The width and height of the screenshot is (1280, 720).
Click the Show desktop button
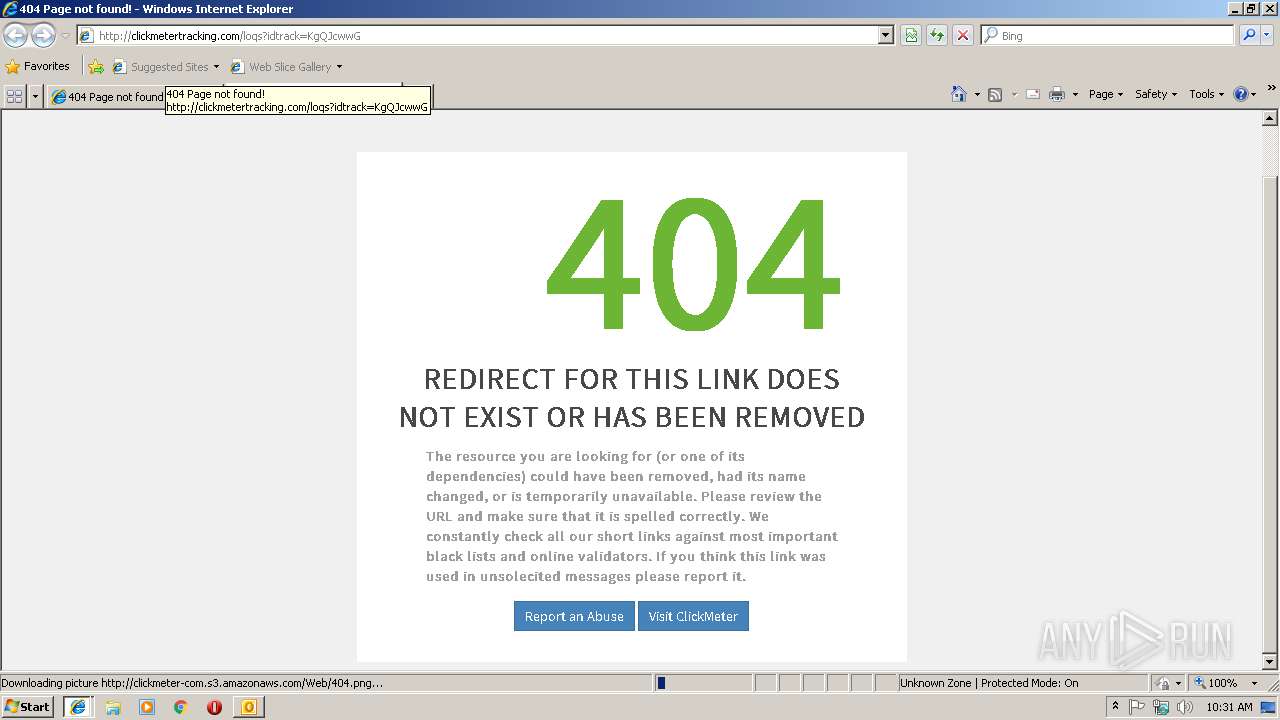point(1269,707)
